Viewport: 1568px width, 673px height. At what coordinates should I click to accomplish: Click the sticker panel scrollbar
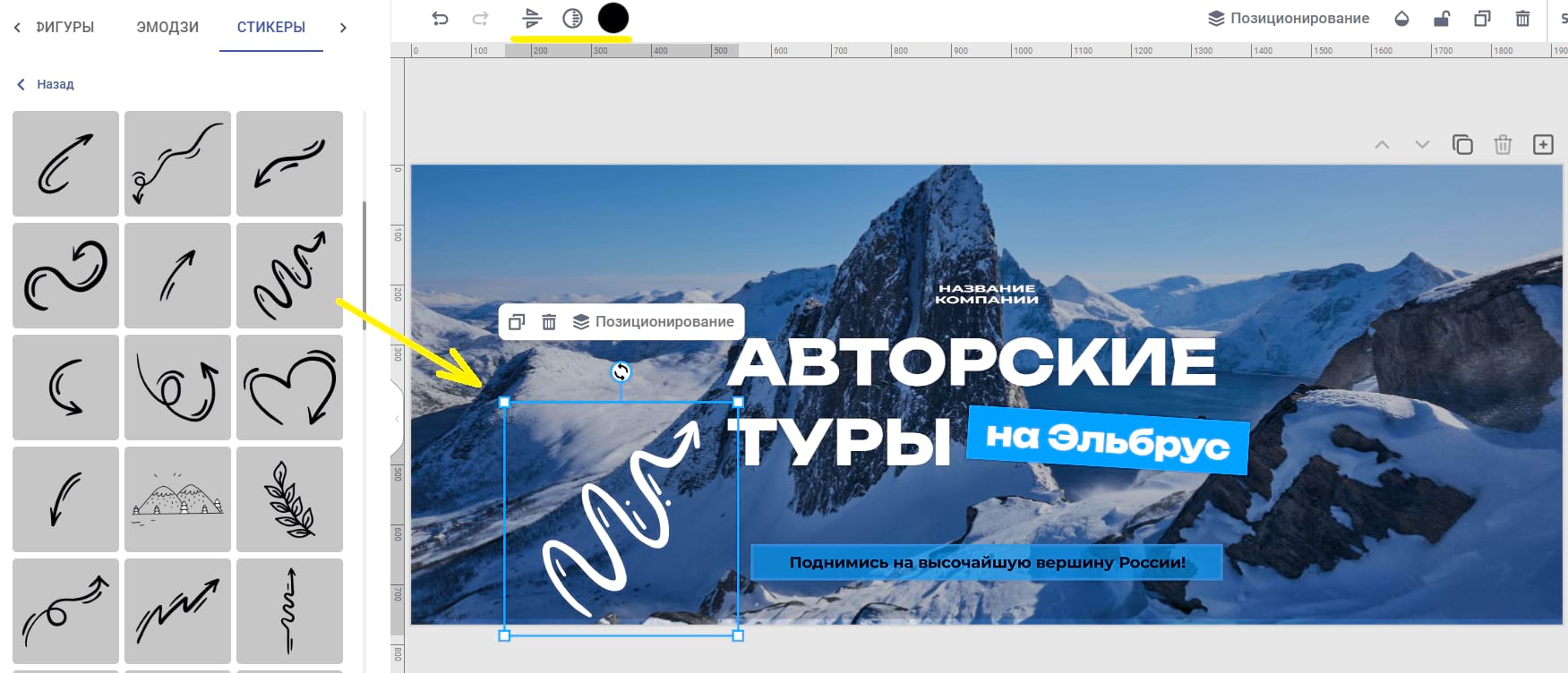[364, 266]
